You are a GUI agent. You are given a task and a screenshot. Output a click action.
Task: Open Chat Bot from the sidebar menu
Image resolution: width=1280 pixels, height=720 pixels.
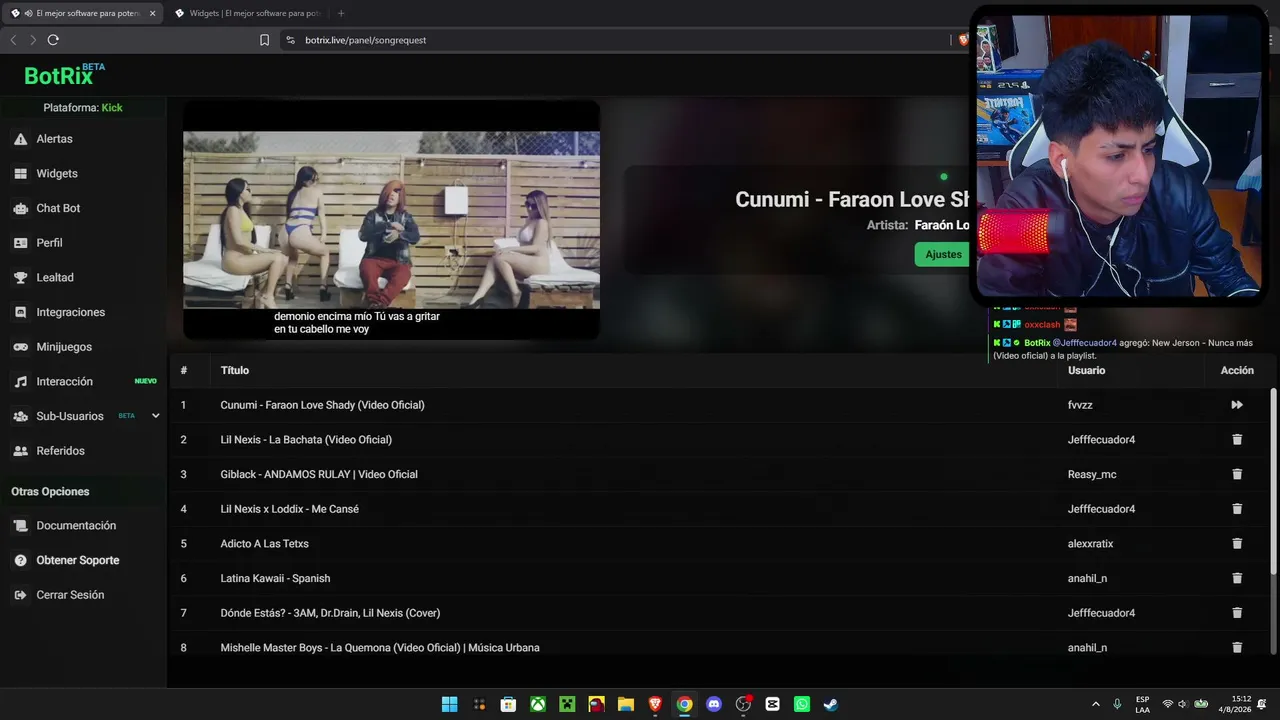point(58,208)
